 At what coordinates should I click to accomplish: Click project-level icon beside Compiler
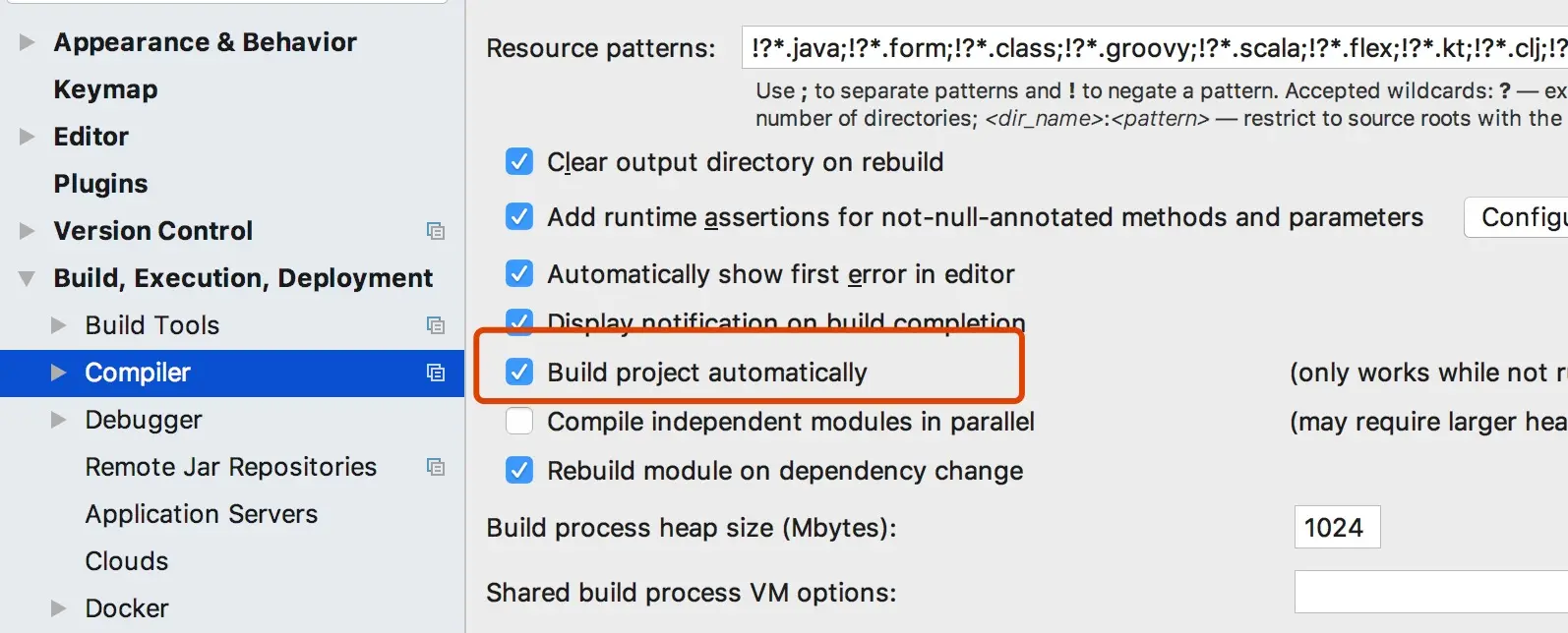click(x=436, y=373)
